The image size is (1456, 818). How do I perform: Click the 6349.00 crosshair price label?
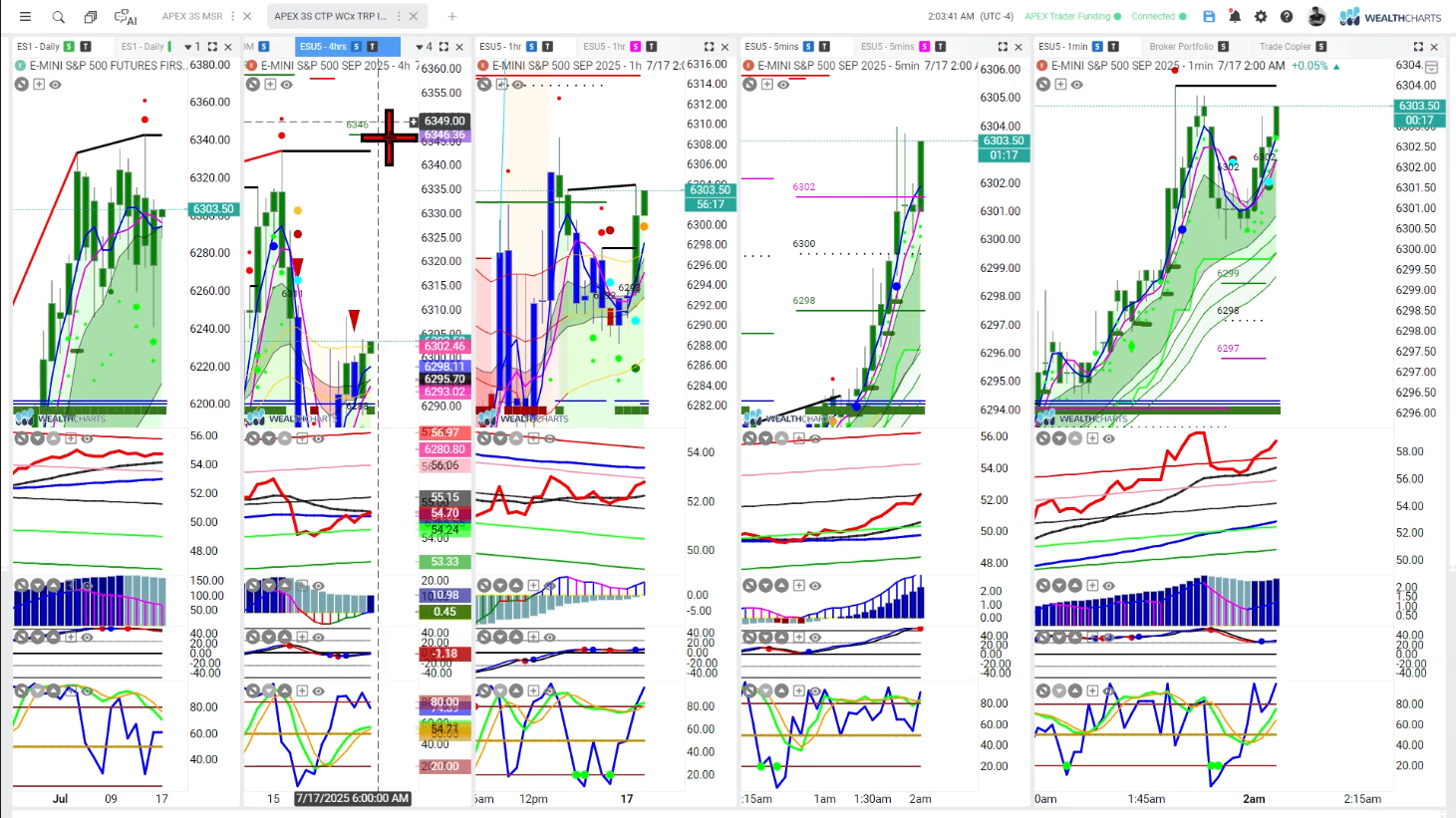click(x=444, y=121)
